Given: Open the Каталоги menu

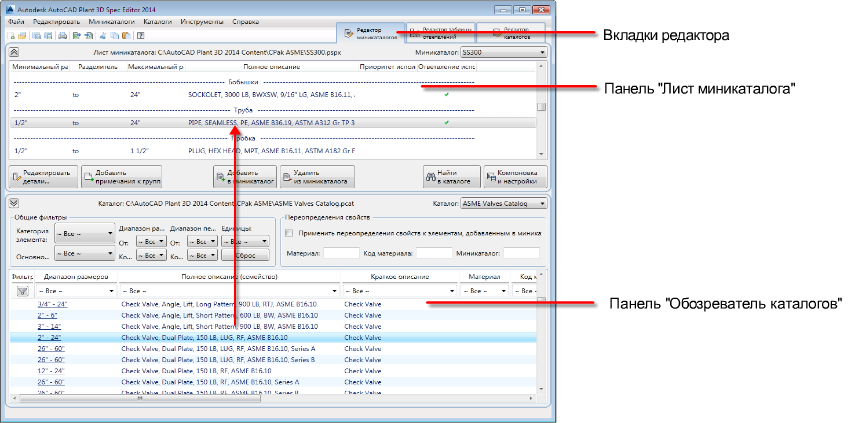Looking at the screenshot, I should 158,22.
